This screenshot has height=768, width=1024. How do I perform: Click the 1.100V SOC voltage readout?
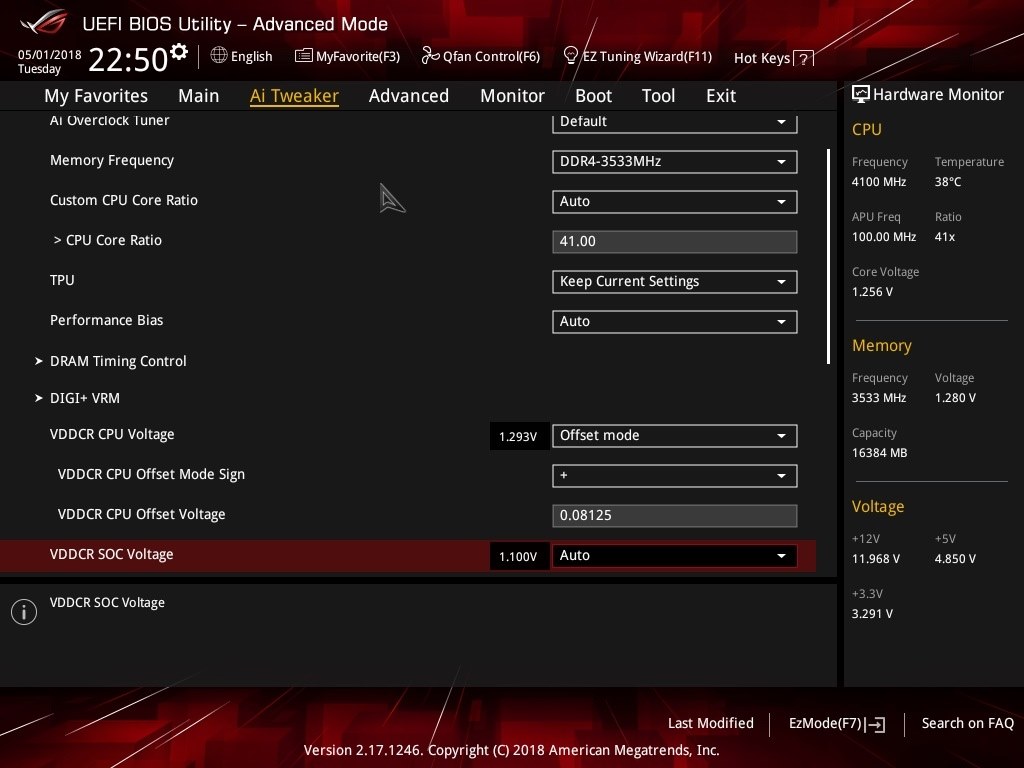point(518,556)
